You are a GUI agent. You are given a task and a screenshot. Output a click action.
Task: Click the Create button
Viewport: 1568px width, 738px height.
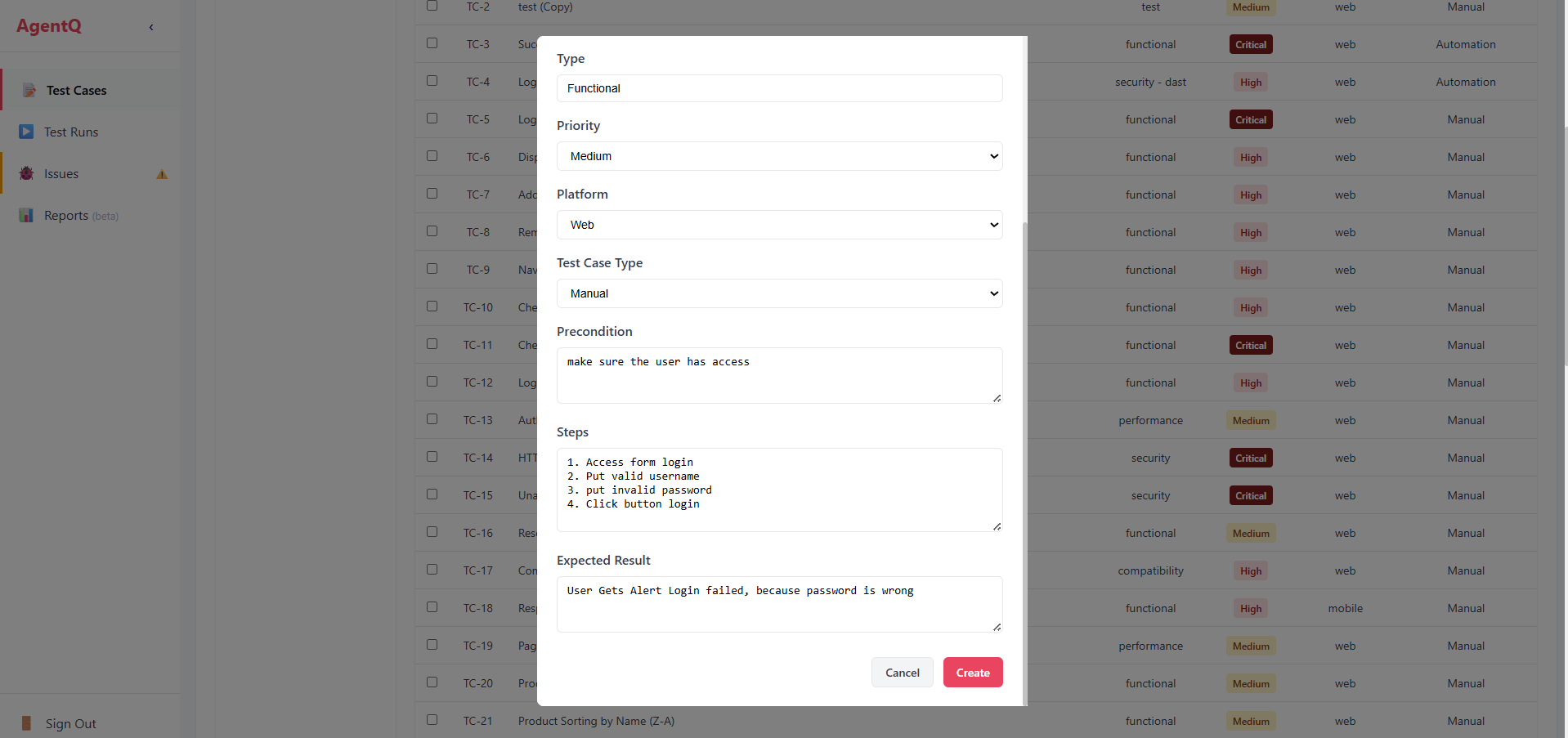972,672
